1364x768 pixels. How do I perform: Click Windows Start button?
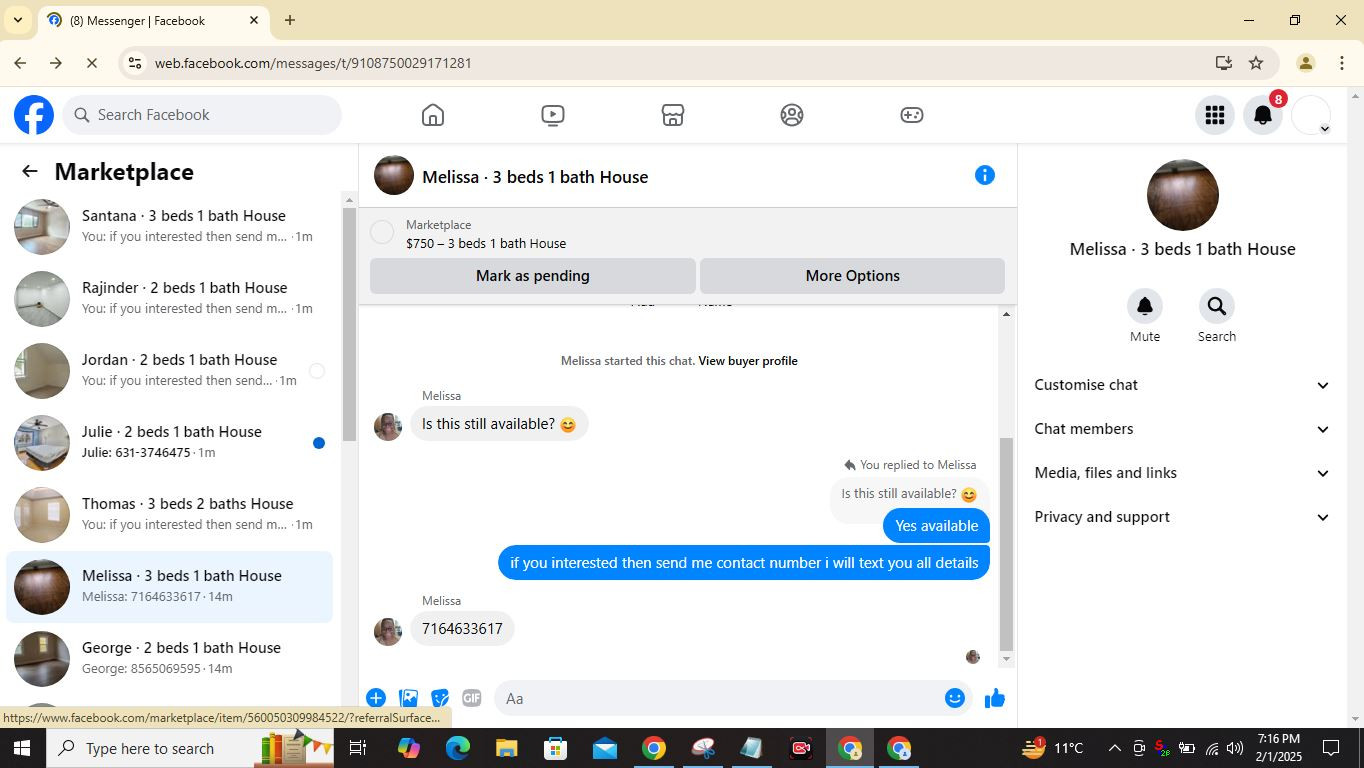click(x=21, y=748)
